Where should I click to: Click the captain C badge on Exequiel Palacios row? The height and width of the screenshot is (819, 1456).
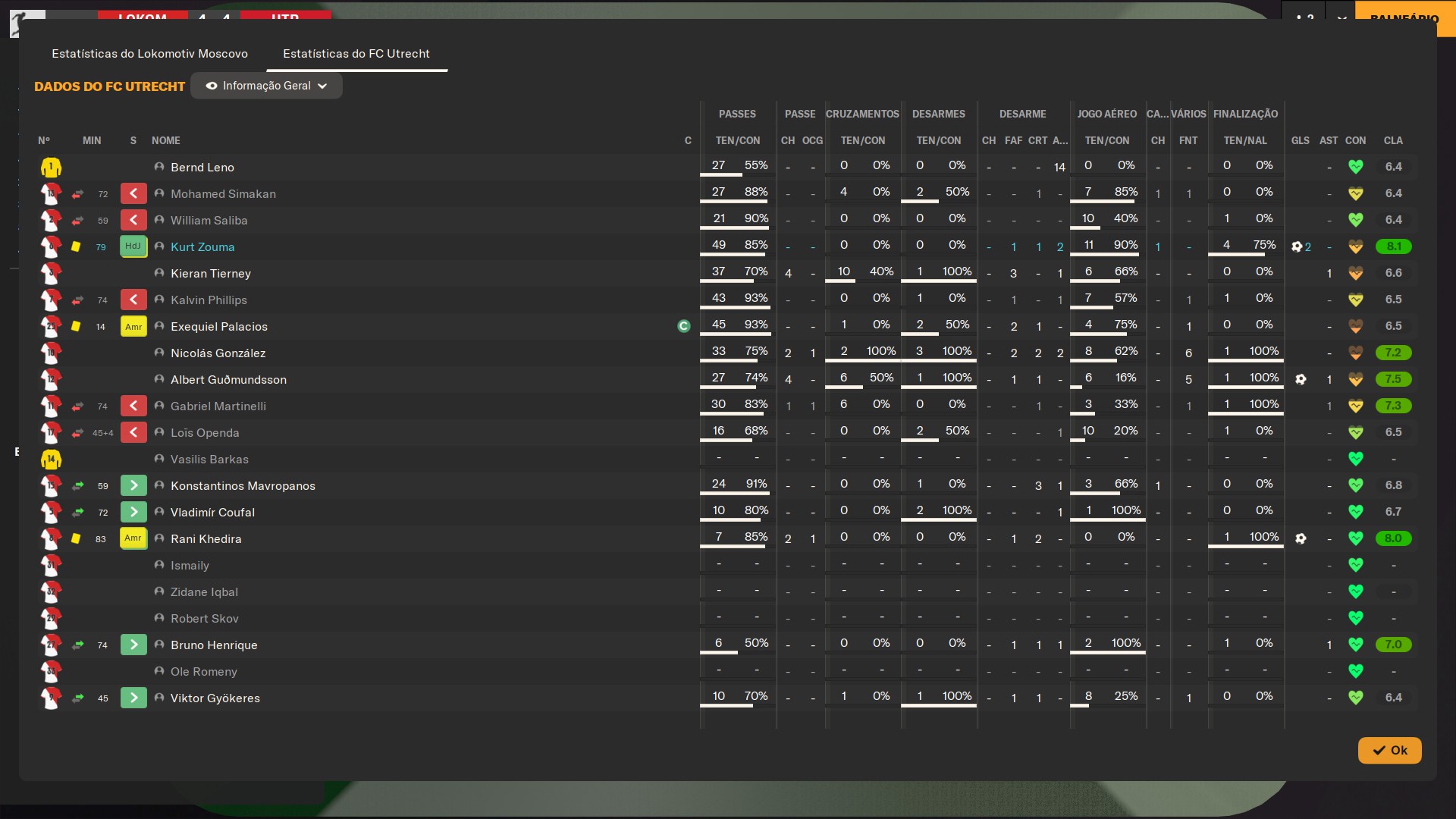tap(683, 326)
